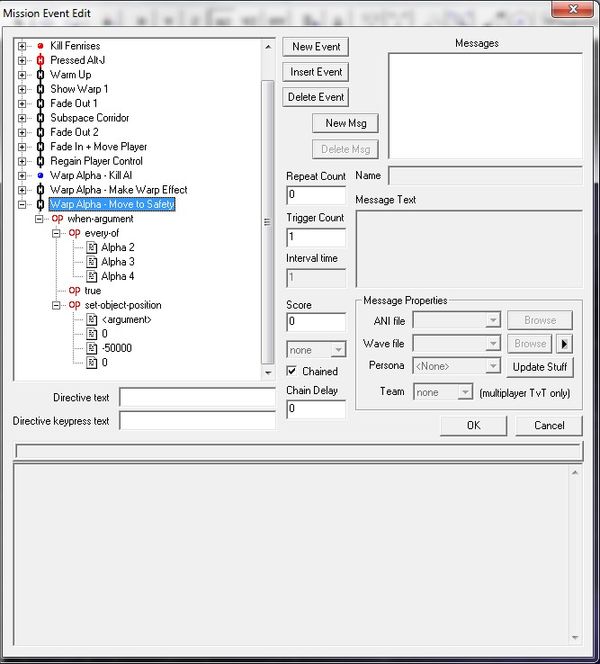
Task: Click the red chain icon beside Pressed Alt-J
Action: click(40, 60)
